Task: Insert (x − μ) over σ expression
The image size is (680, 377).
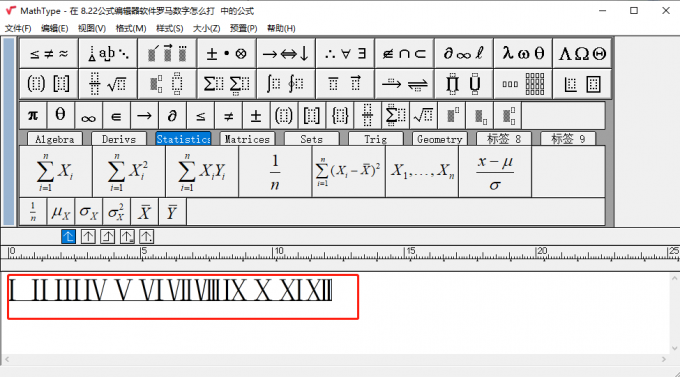Action: tap(495, 172)
